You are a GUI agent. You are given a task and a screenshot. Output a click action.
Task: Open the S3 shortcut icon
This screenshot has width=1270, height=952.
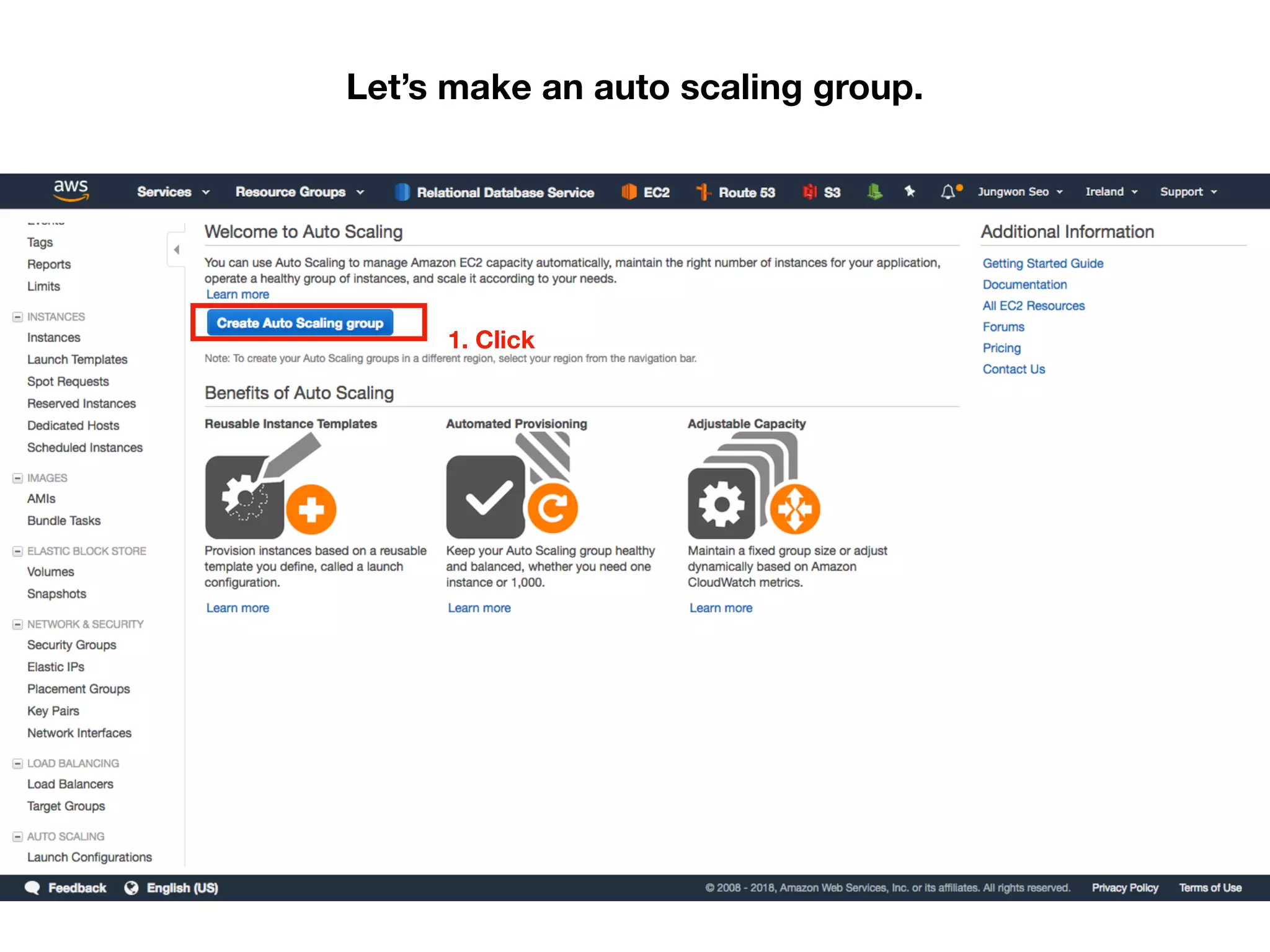(x=809, y=192)
